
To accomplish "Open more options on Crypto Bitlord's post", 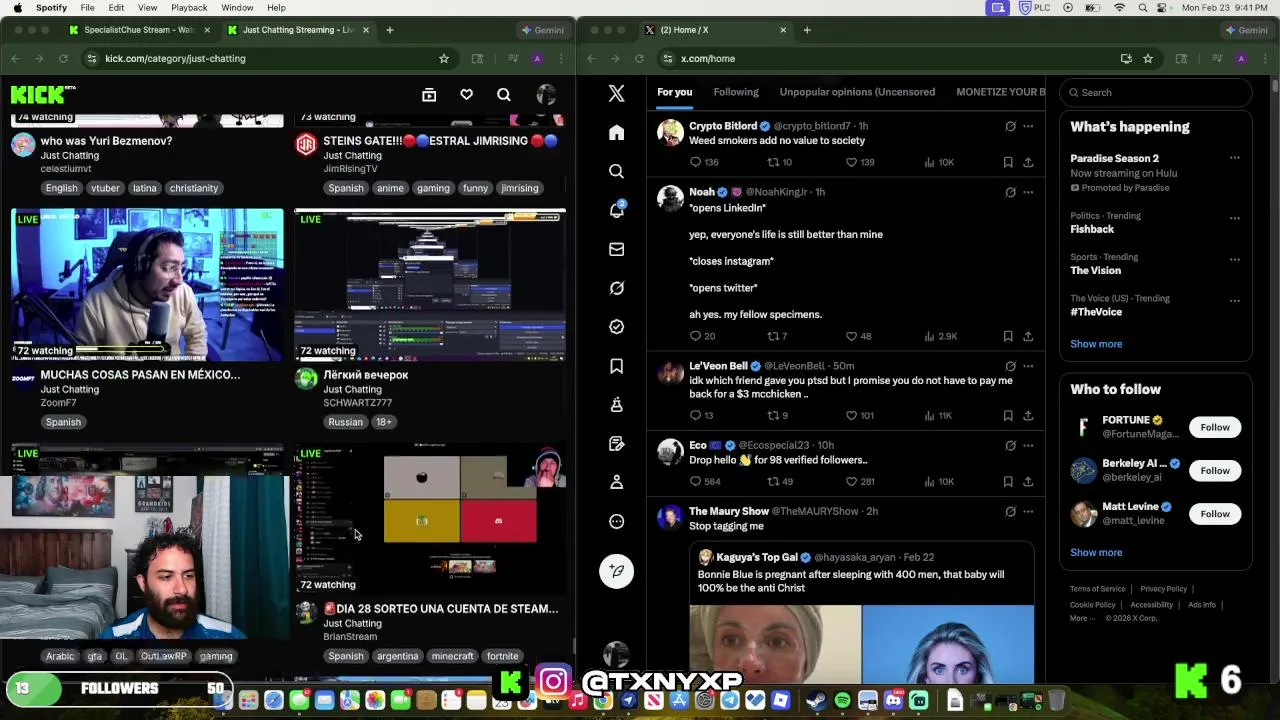I will click(1028, 126).
